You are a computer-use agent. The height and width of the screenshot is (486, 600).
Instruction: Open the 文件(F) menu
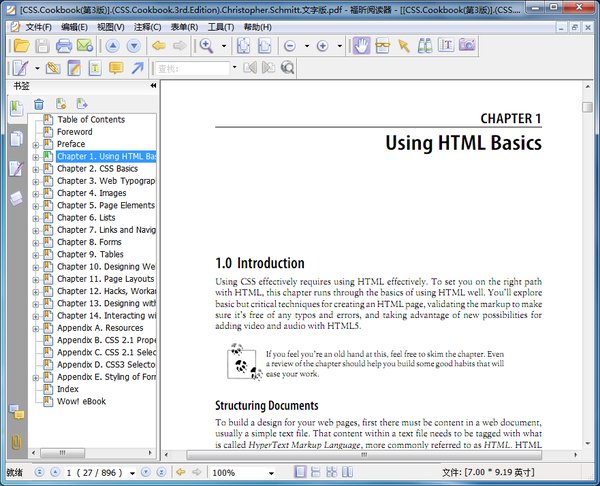39,27
